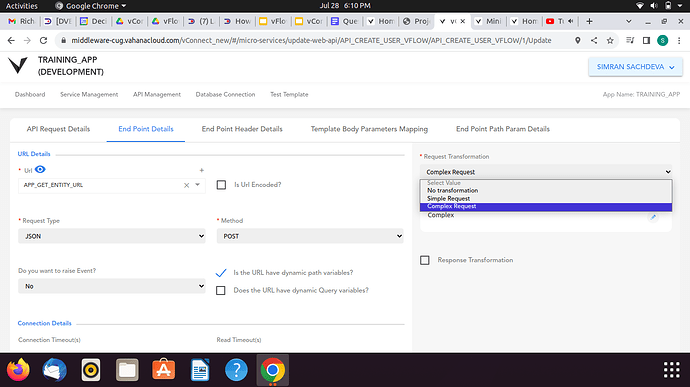Expand the tab list chevron
This screenshot has width=690, height=387.
click(x=629, y=21)
